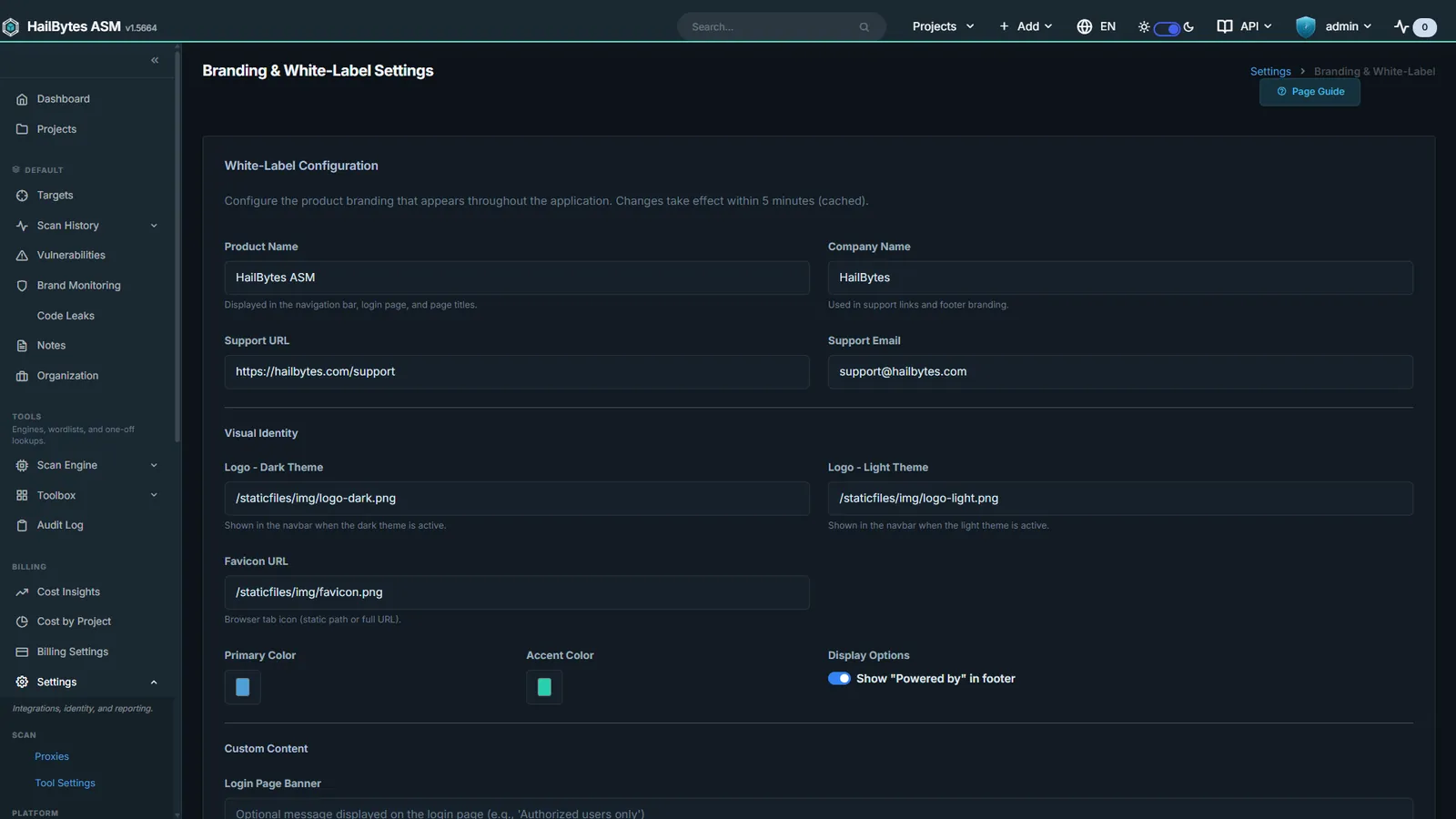Open the API dropdown menu
This screenshot has height=819, width=1456.
1244,26
